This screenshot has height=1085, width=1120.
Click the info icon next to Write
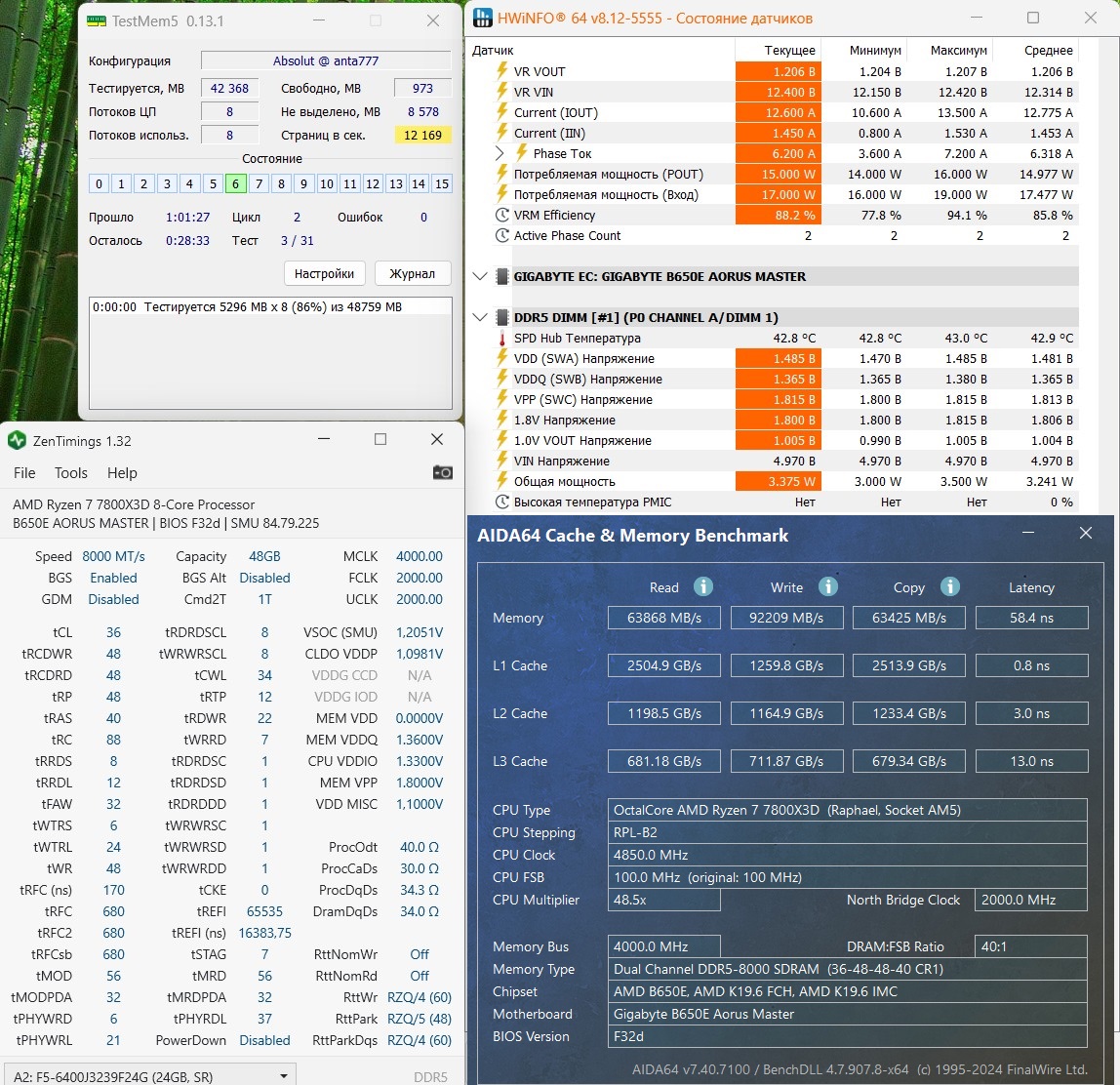pos(827,586)
